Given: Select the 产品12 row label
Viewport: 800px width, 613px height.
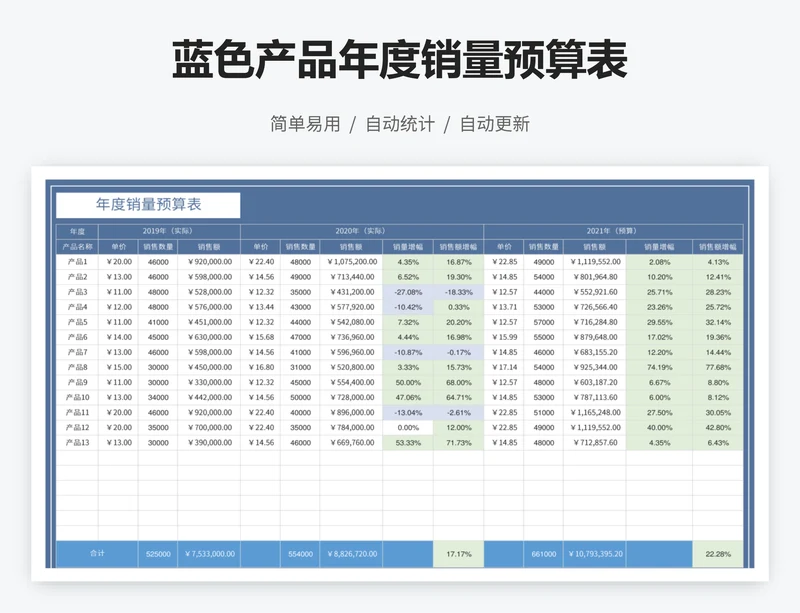Looking at the screenshot, I should pyautogui.click(x=77, y=427).
